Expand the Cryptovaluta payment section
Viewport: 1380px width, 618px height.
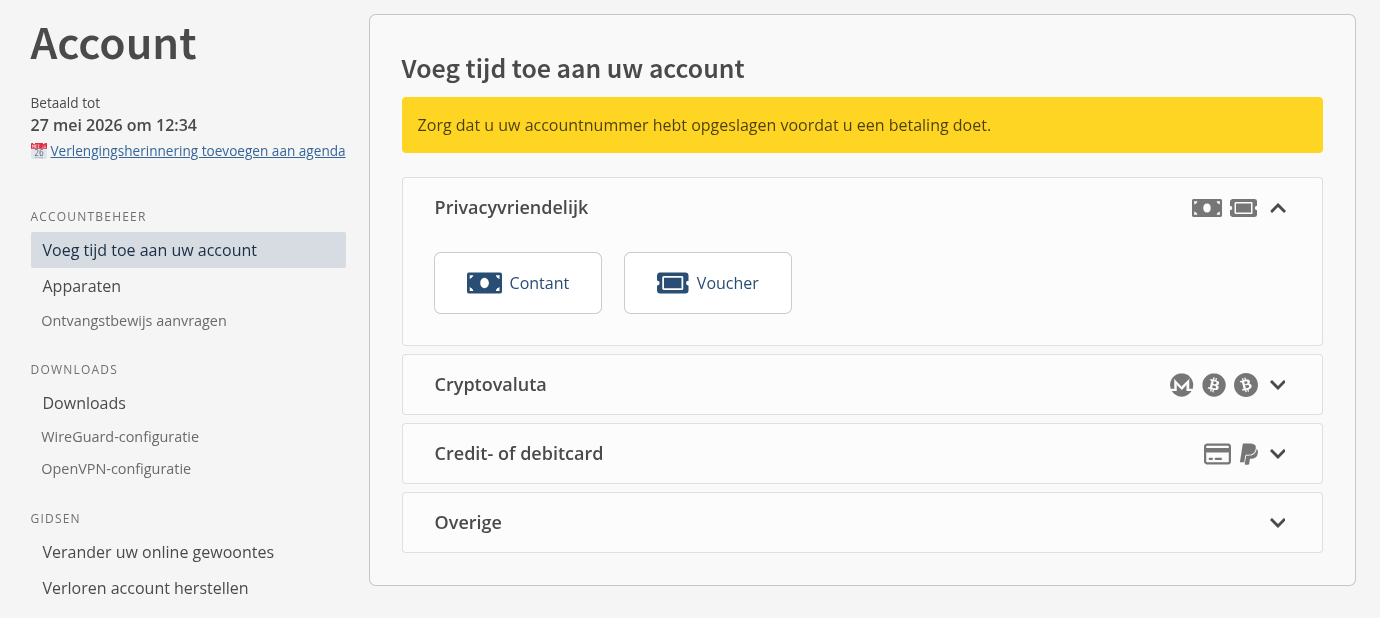1277,385
